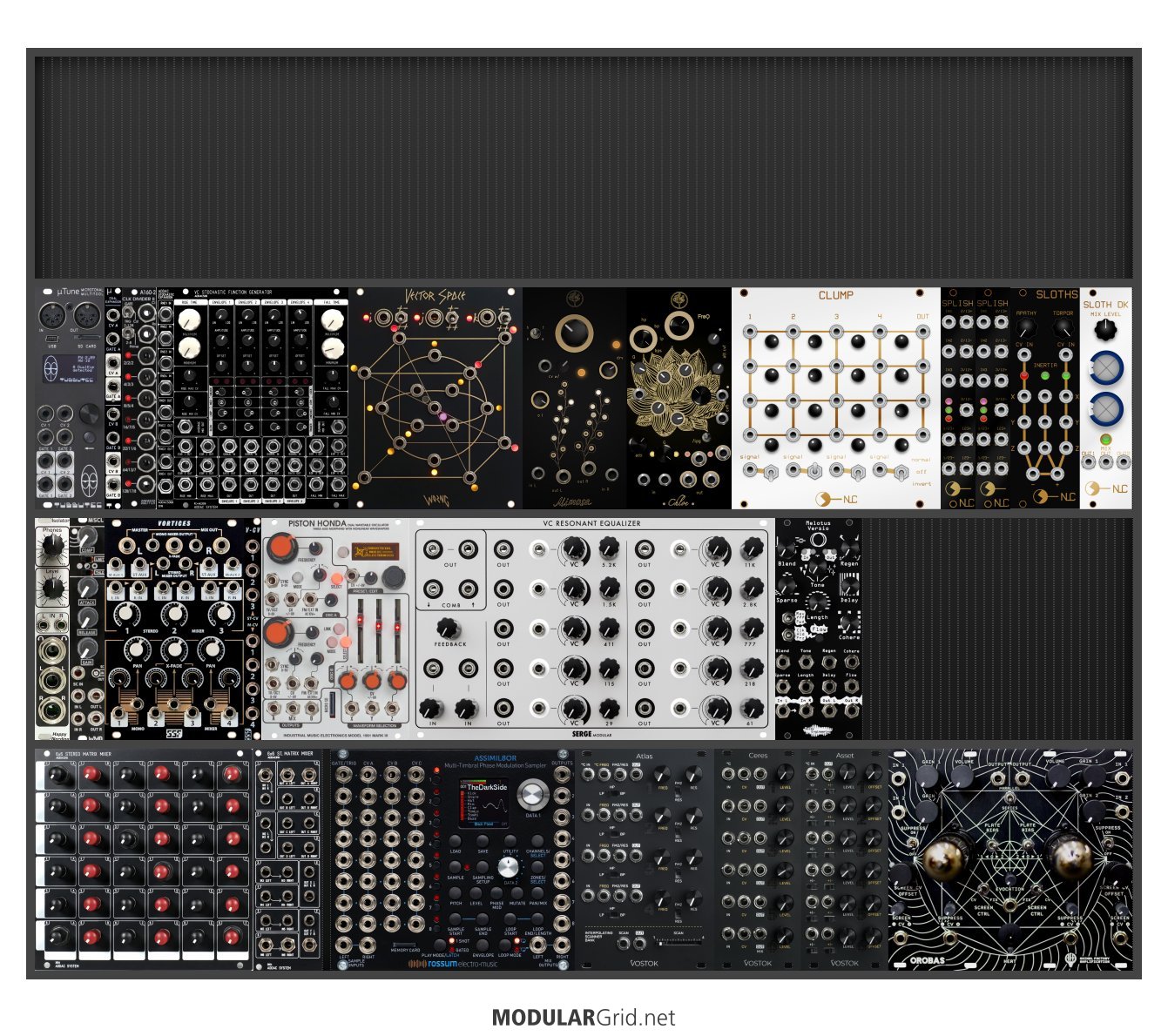Image resolution: width=1168 pixels, height=1036 pixels.
Task: Click the large gold-ring knob on Mimosa
Action: click(x=574, y=333)
